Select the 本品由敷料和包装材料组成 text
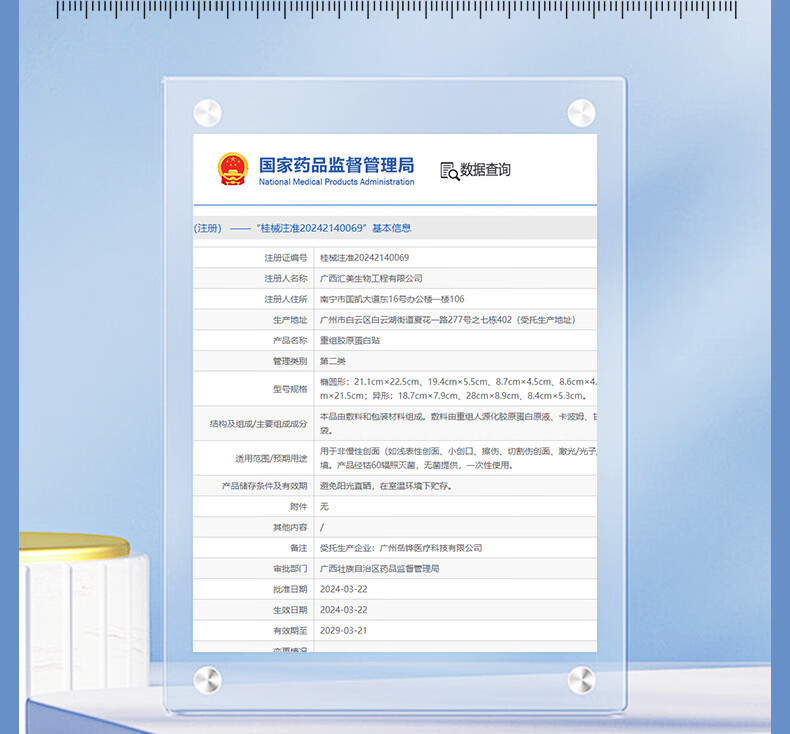Screen dimensions: 790x734 point(458,417)
